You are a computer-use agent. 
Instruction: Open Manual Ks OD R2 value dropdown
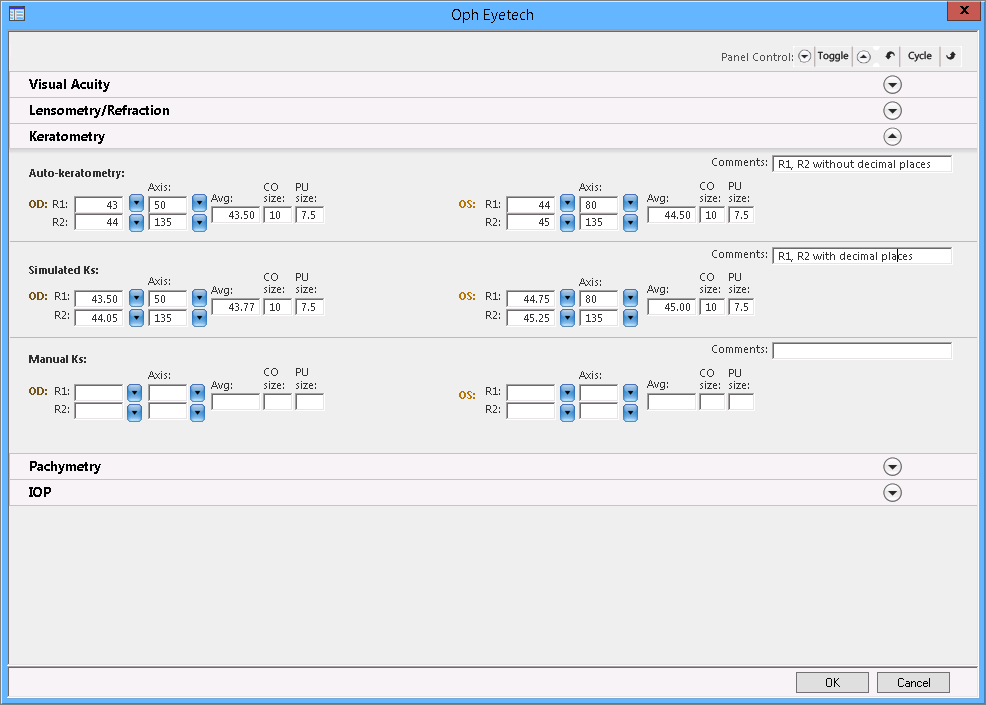(134, 413)
